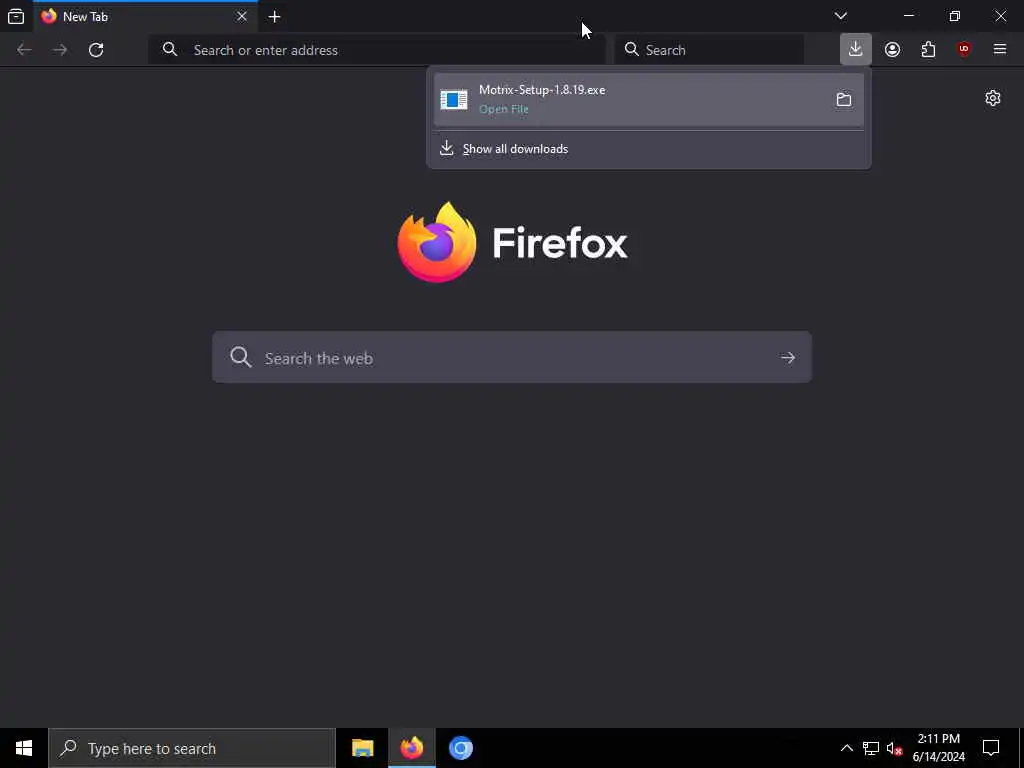Switch to Firefox in taskbar
1024x768 pixels.
click(x=411, y=748)
